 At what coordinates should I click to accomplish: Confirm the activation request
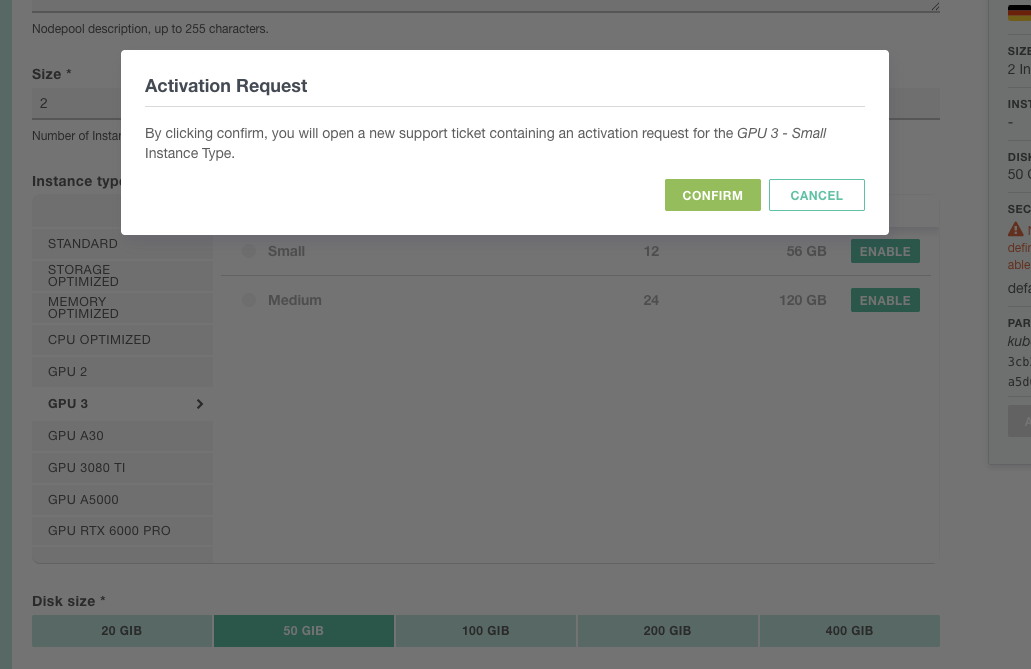coord(712,195)
